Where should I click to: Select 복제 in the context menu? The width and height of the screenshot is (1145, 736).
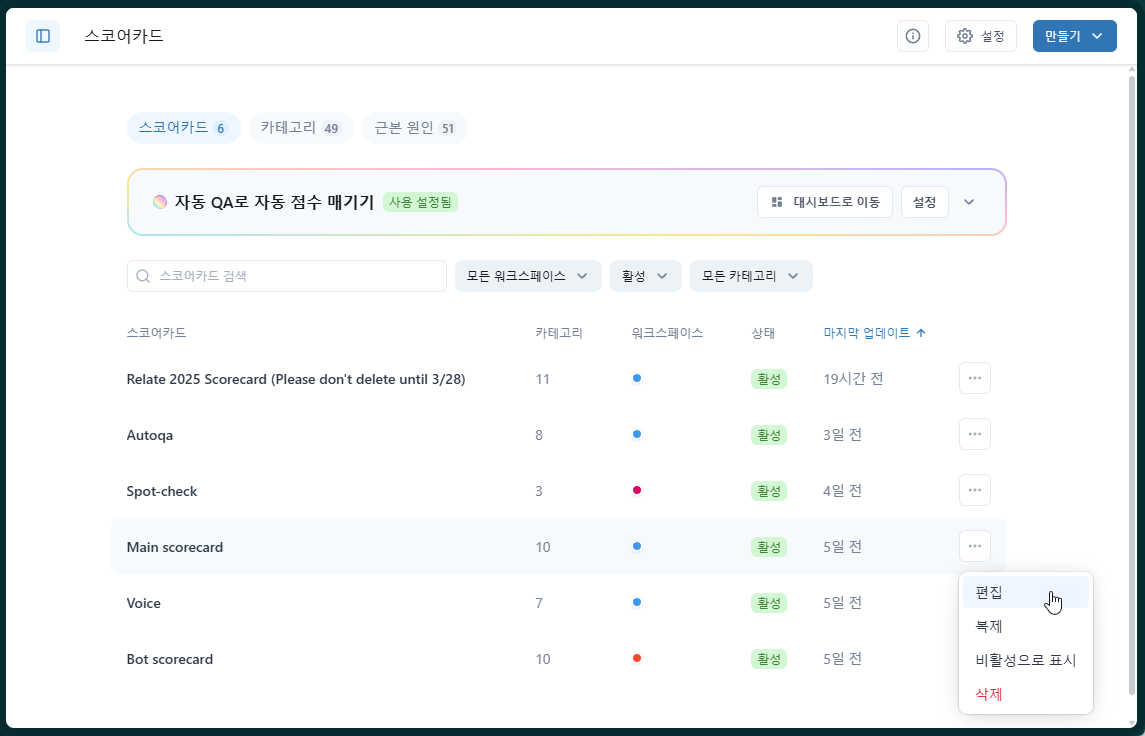(x=1026, y=626)
